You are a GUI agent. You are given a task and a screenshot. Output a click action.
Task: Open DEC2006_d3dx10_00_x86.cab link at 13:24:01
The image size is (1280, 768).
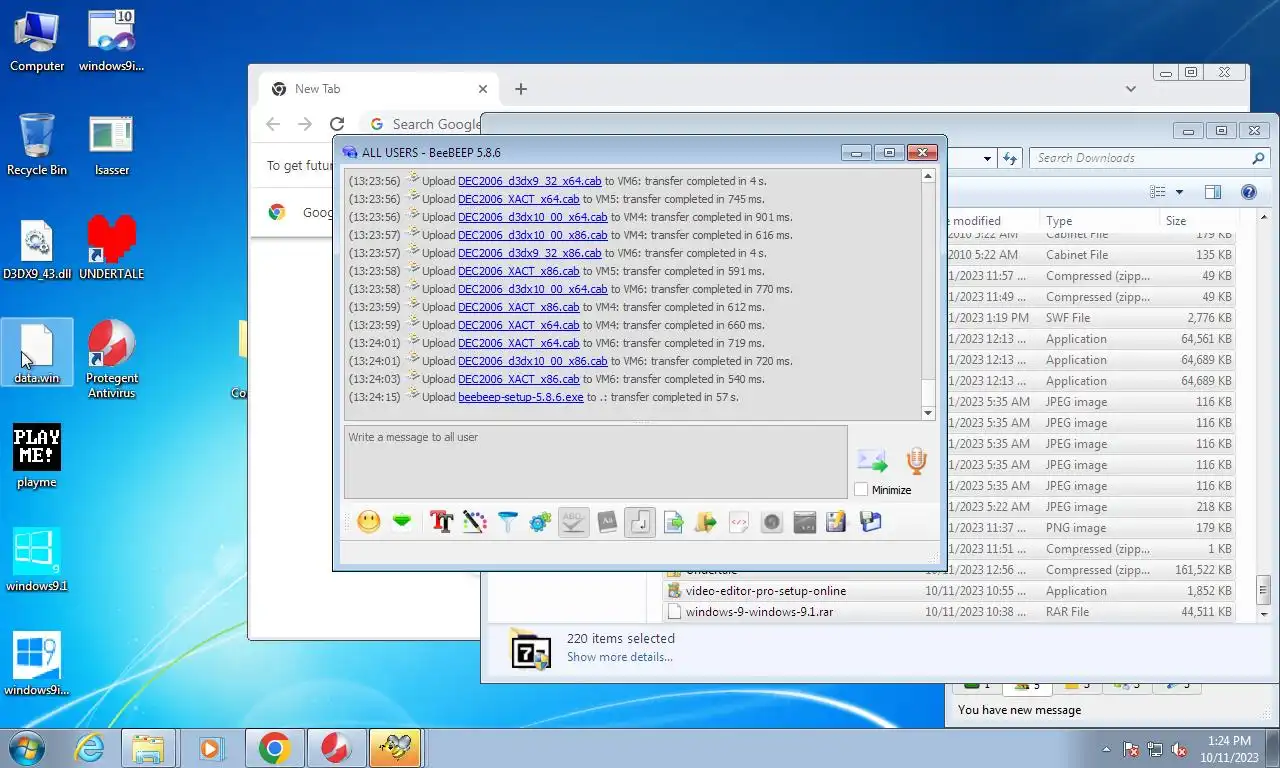(533, 361)
